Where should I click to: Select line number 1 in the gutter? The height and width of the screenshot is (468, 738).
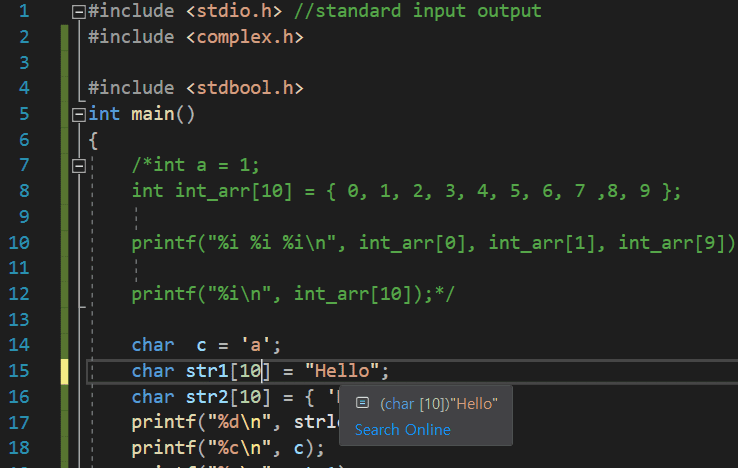coord(24,11)
